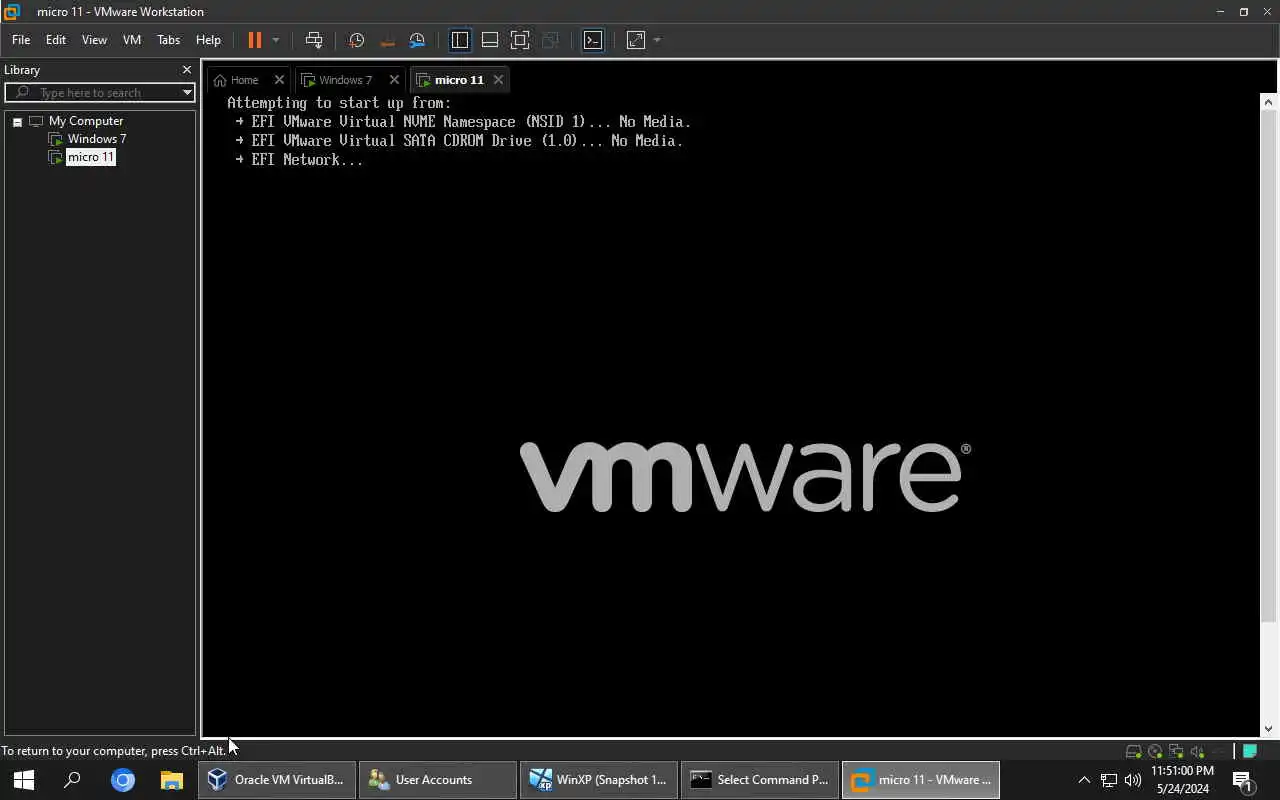Open the Edit menu
Viewport: 1280px width, 800px height.
[x=56, y=40]
